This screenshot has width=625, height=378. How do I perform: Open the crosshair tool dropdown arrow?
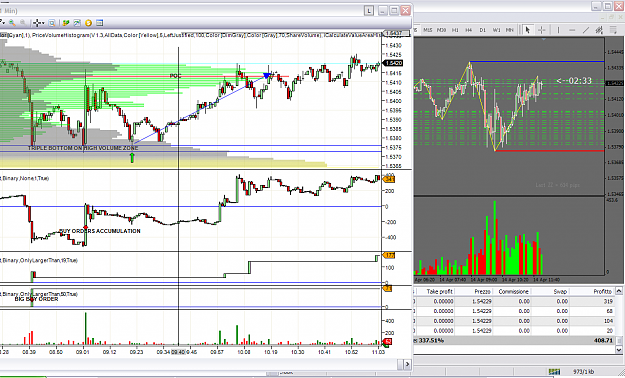pos(43,23)
